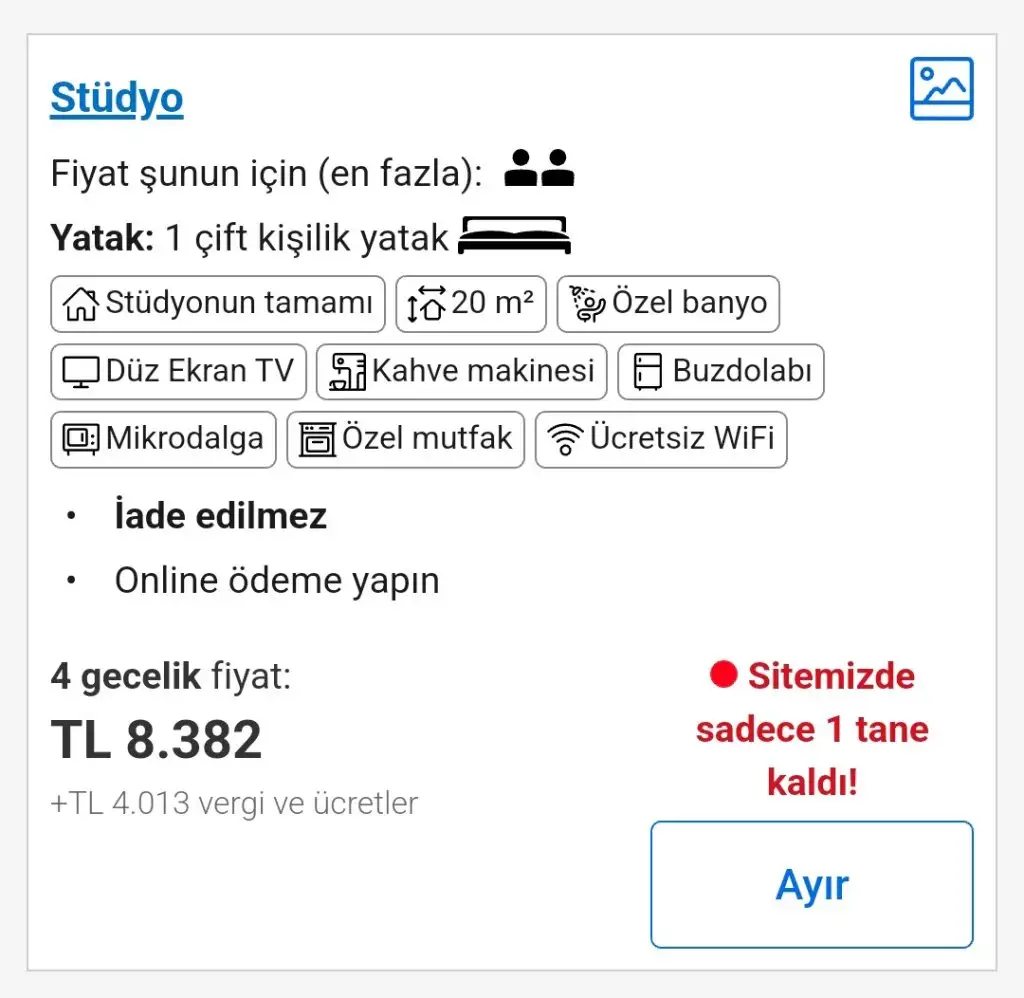Open the Stüdyo room details link
Viewport: 1024px width, 998px height.
point(117,98)
